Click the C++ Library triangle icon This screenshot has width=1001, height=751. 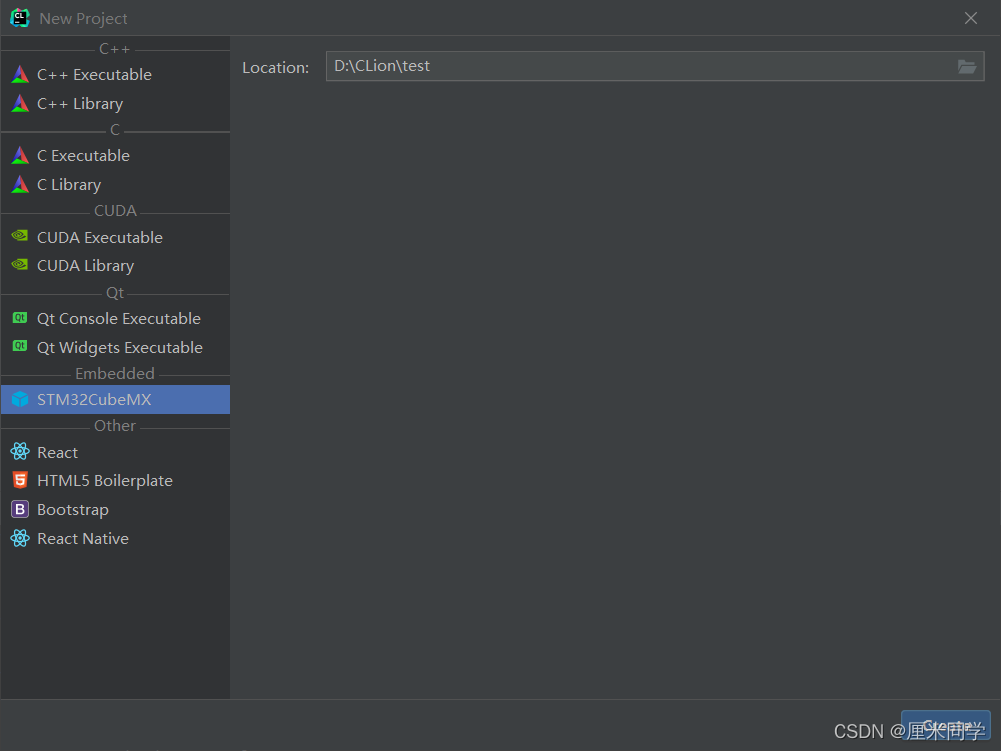coord(20,104)
